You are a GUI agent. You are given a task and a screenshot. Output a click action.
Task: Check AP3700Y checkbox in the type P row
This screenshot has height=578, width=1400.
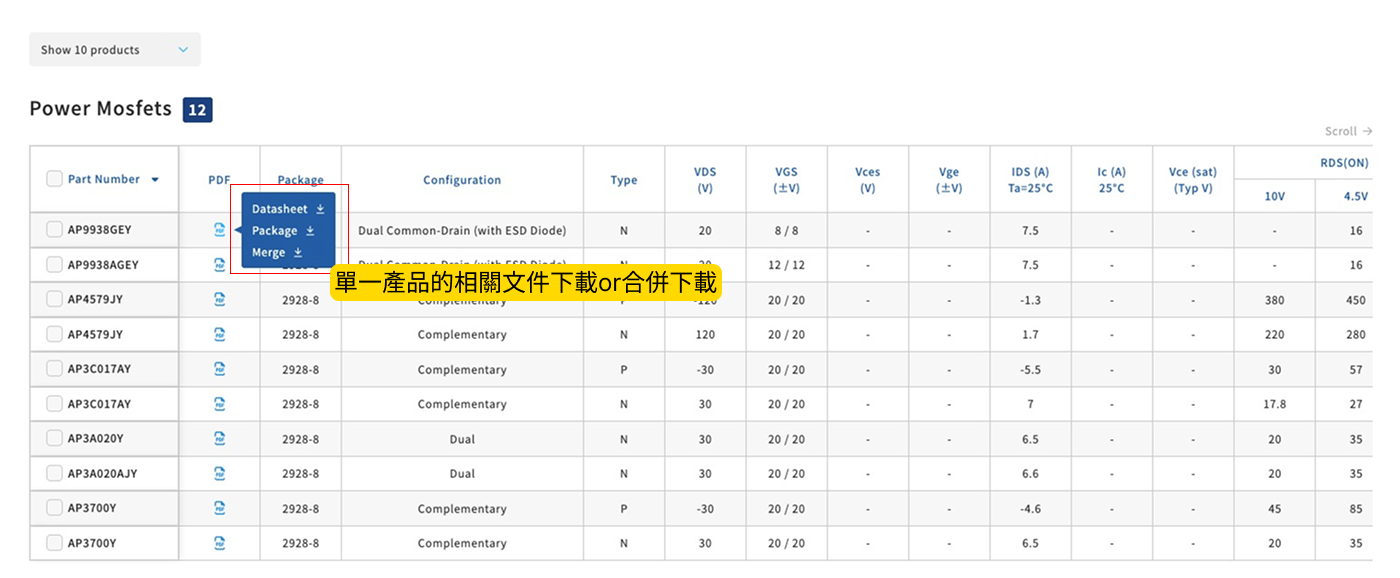coord(54,508)
